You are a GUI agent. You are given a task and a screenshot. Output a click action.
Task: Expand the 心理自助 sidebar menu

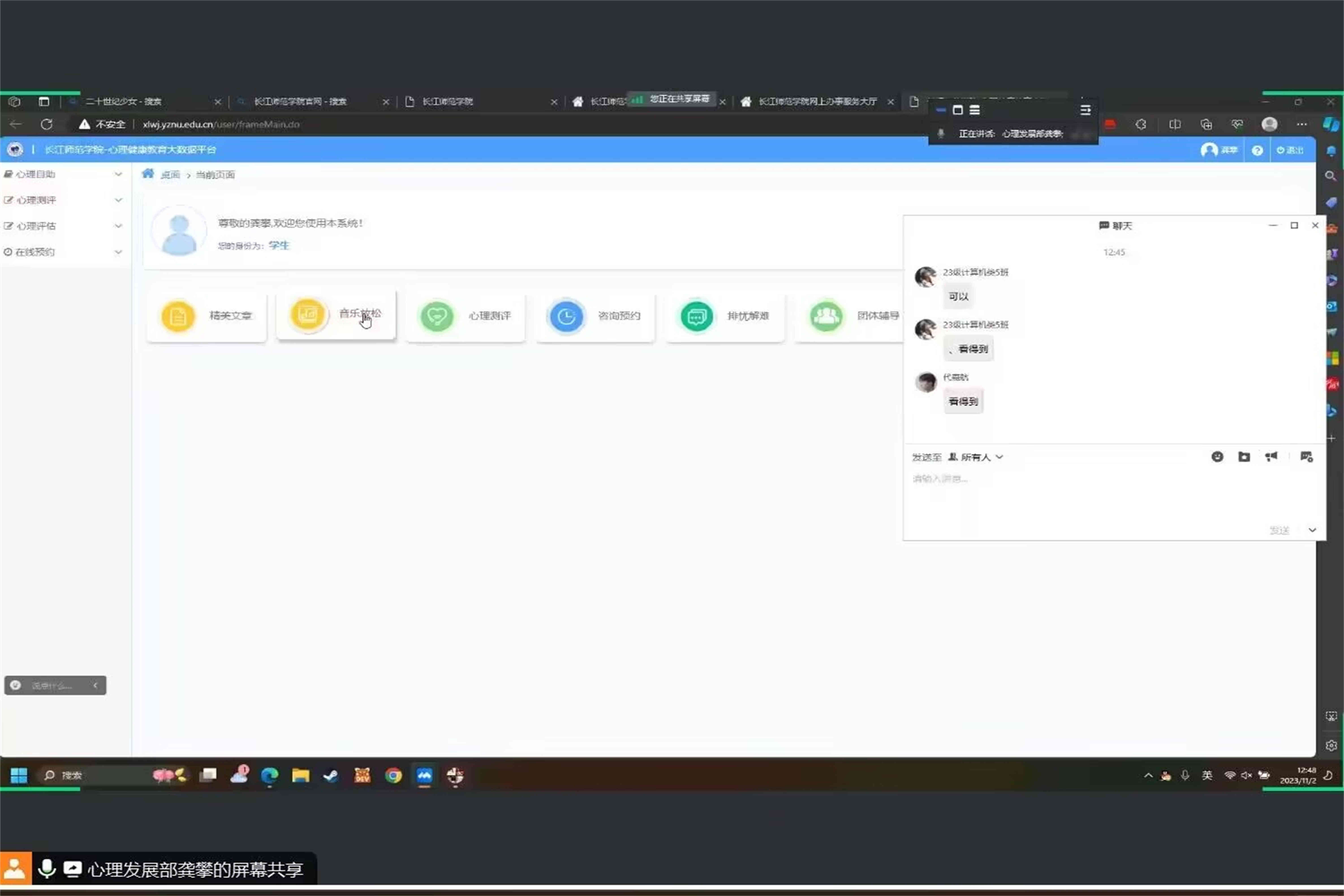pos(63,174)
